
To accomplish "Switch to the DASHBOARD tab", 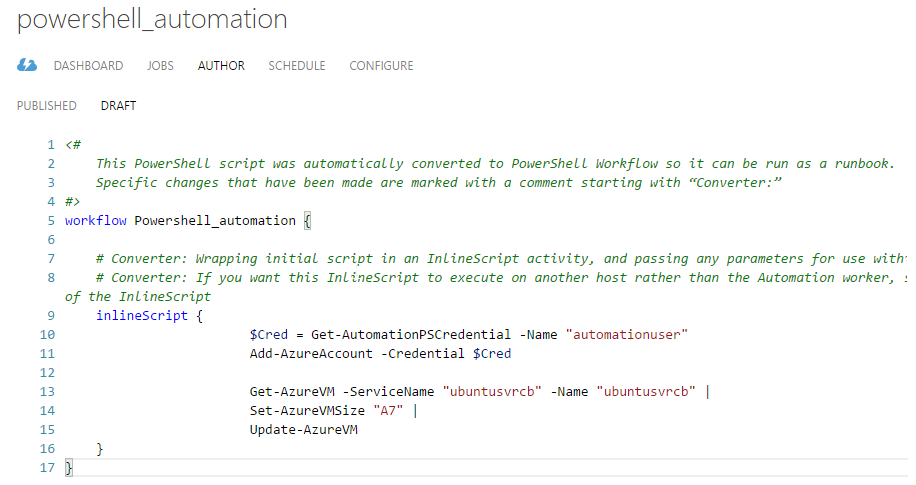I will pyautogui.click(x=88, y=65).
